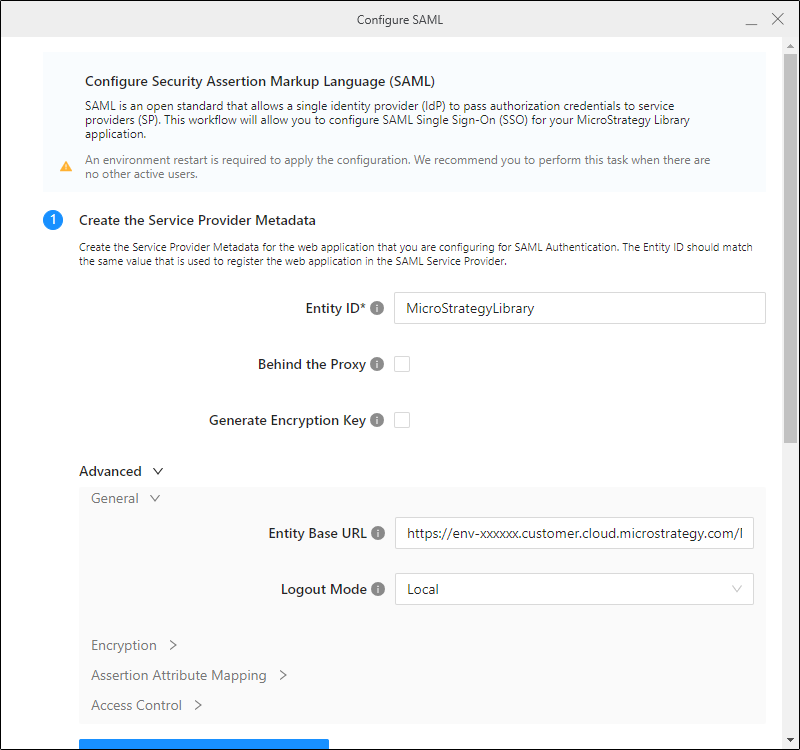
Task: Click the Entity ID text field
Action: tap(579, 308)
